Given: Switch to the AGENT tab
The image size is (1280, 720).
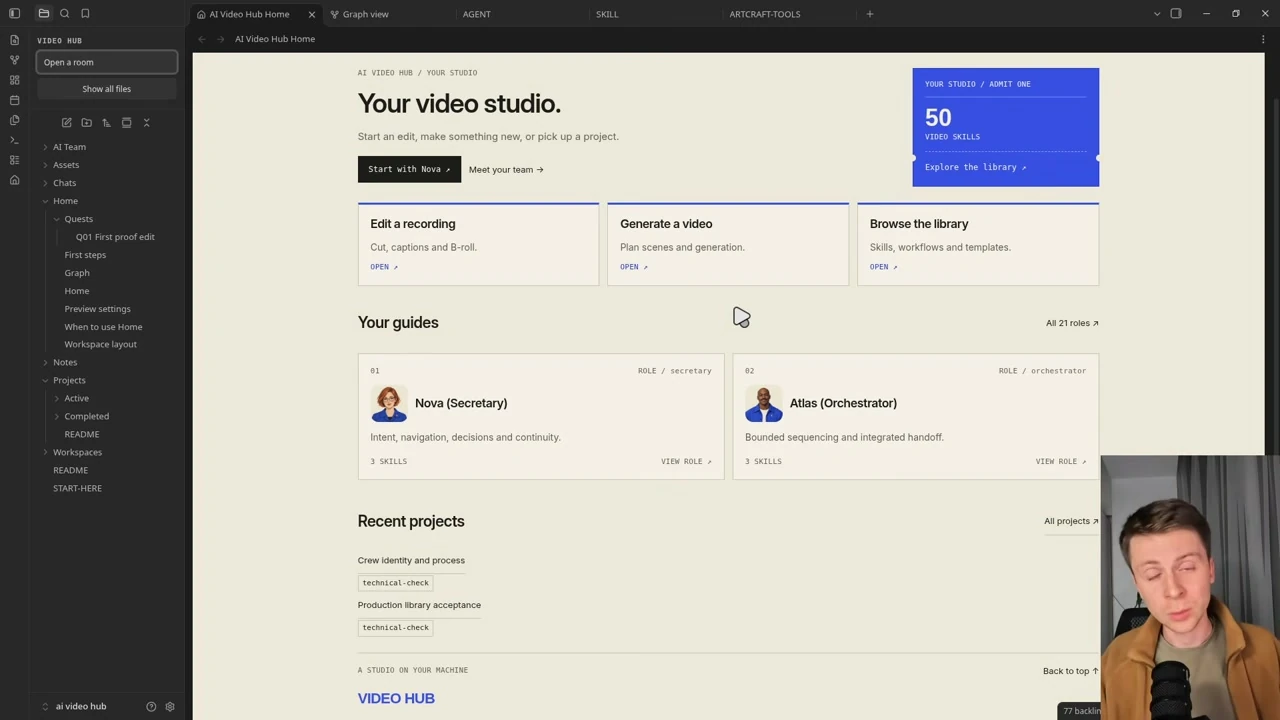Looking at the screenshot, I should [477, 14].
